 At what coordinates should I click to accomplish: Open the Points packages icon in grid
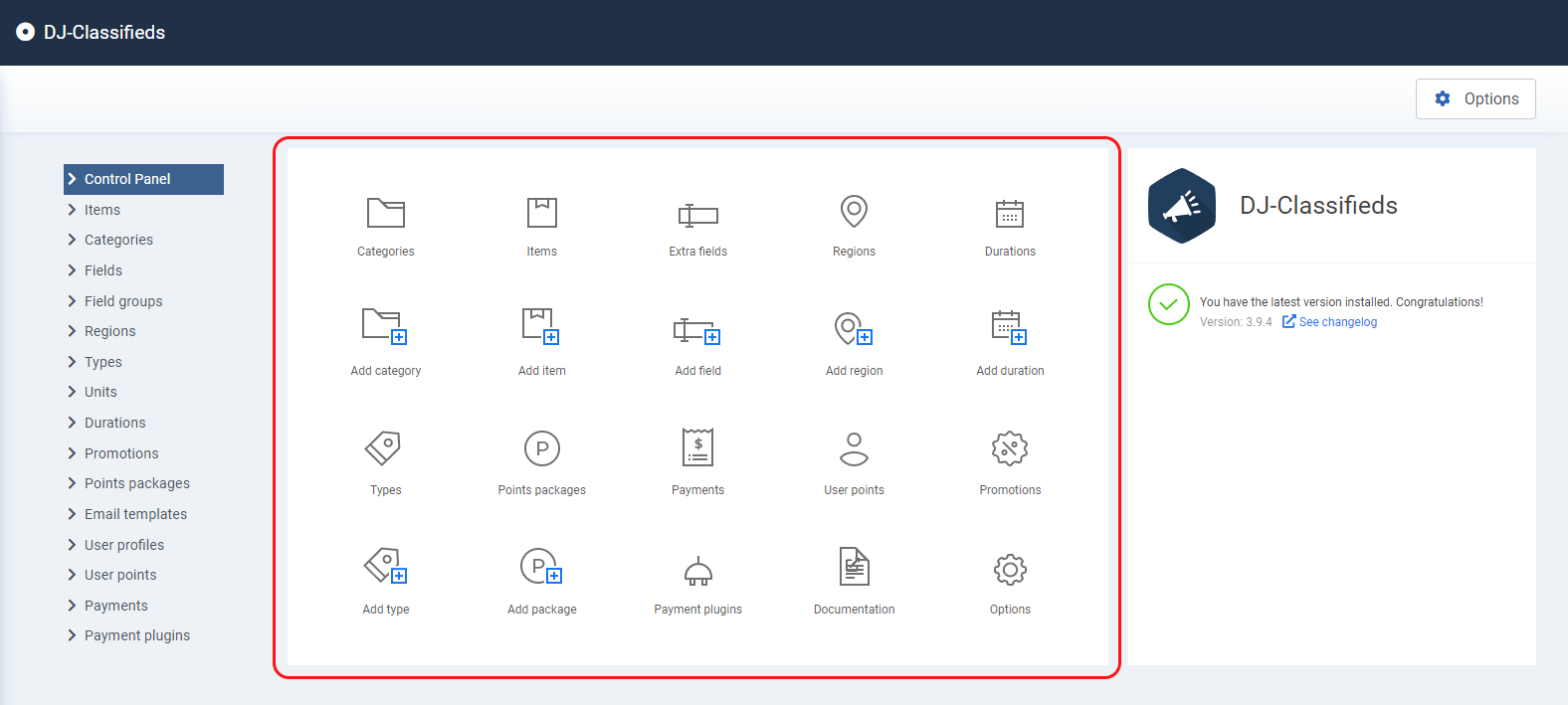tap(542, 448)
